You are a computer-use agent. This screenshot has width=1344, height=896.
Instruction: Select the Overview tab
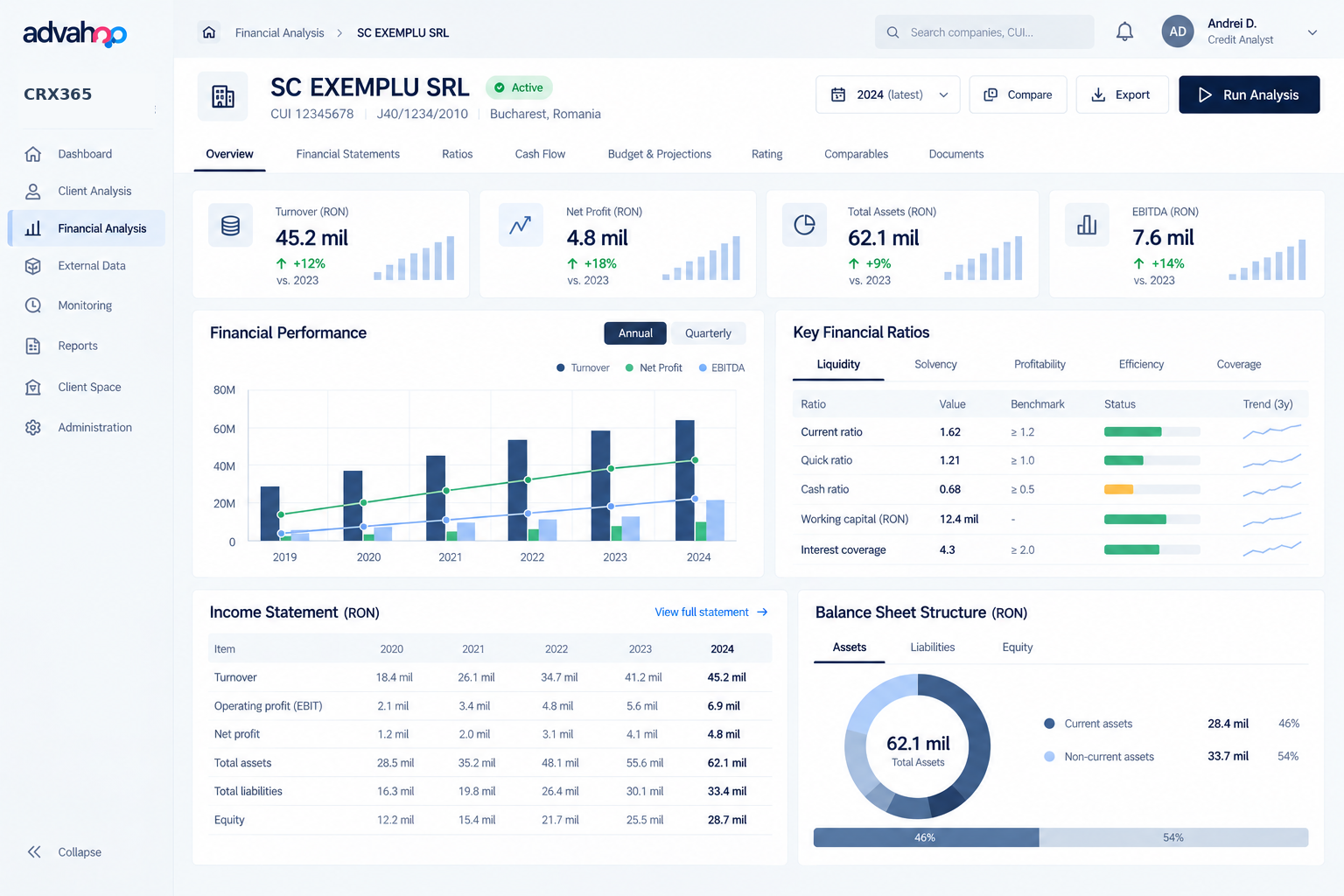229,154
